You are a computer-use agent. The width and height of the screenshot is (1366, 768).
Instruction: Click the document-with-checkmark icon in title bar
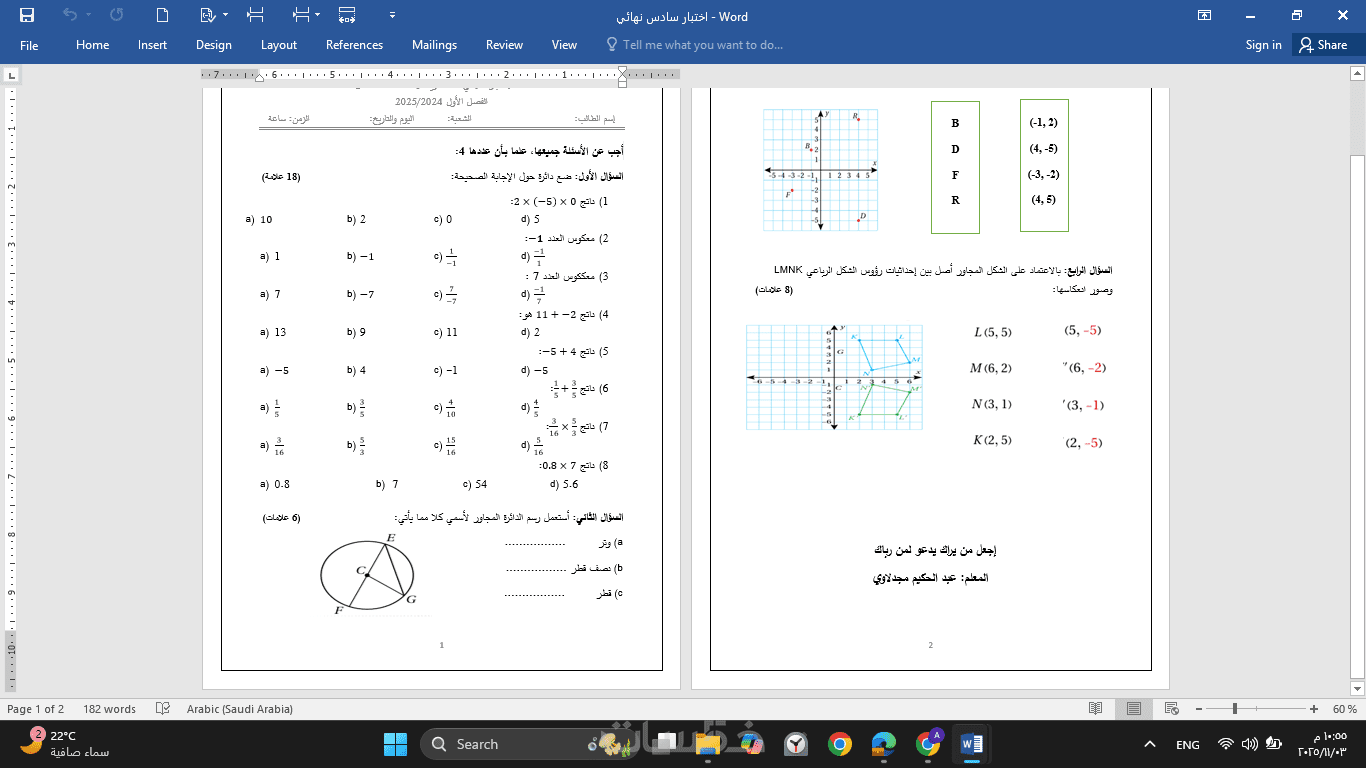[x=208, y=16]
